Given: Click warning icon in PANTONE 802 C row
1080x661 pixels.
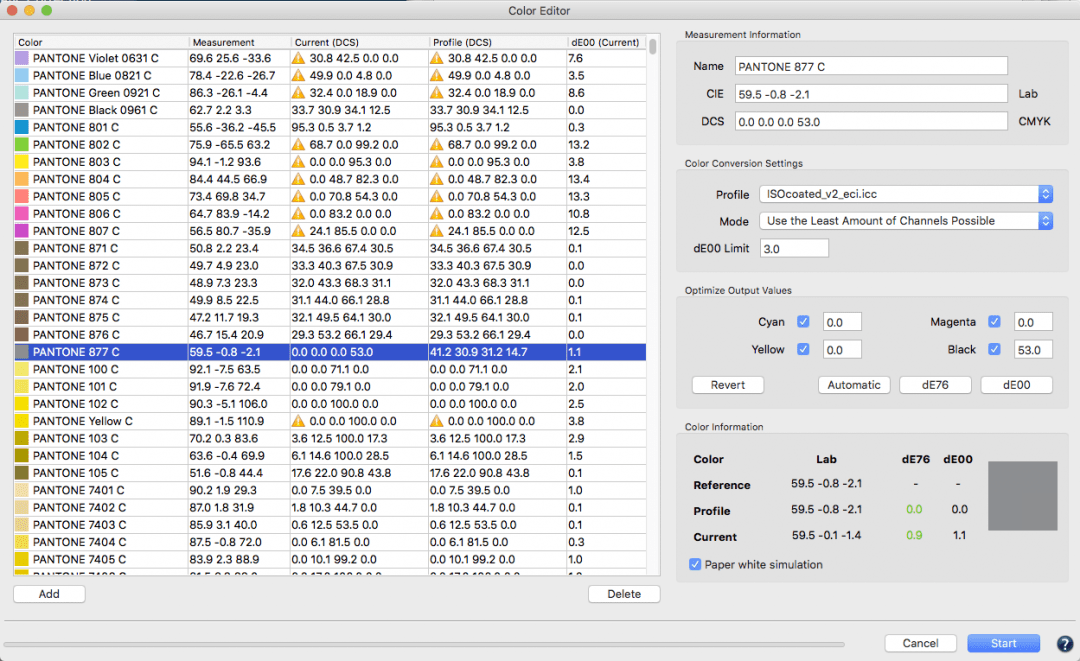Looking at the screenshot, I should (x=298, y=145).
